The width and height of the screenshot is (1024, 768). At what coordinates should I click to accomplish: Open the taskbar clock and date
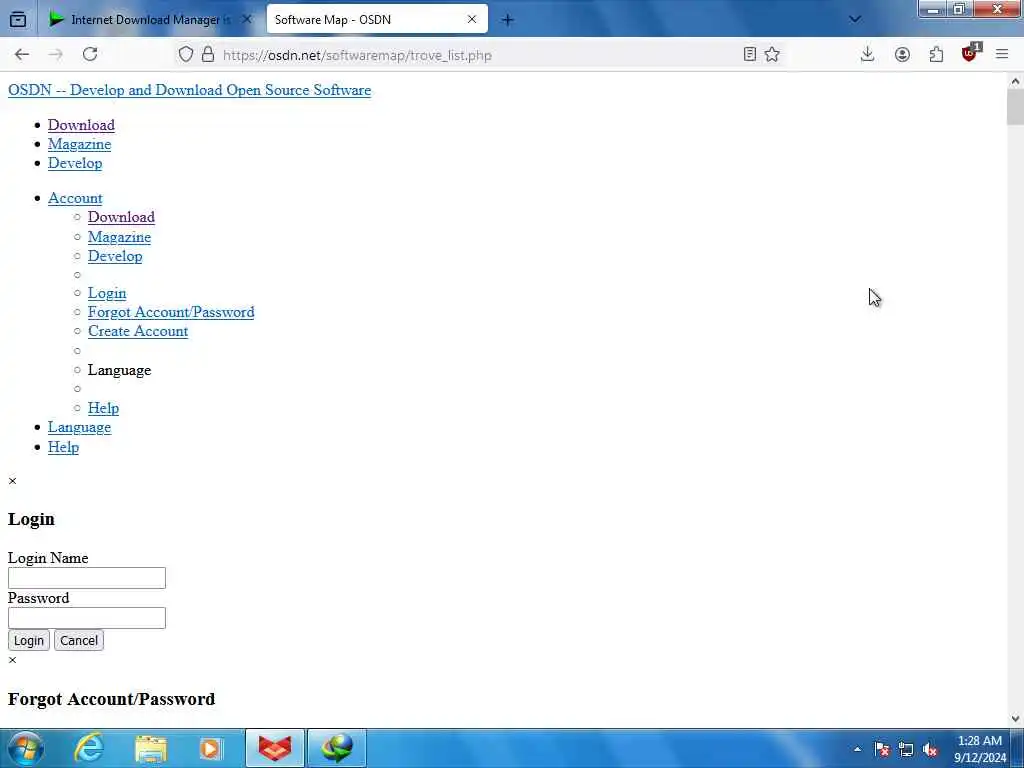pyautogui.click(x=980, y=749)
